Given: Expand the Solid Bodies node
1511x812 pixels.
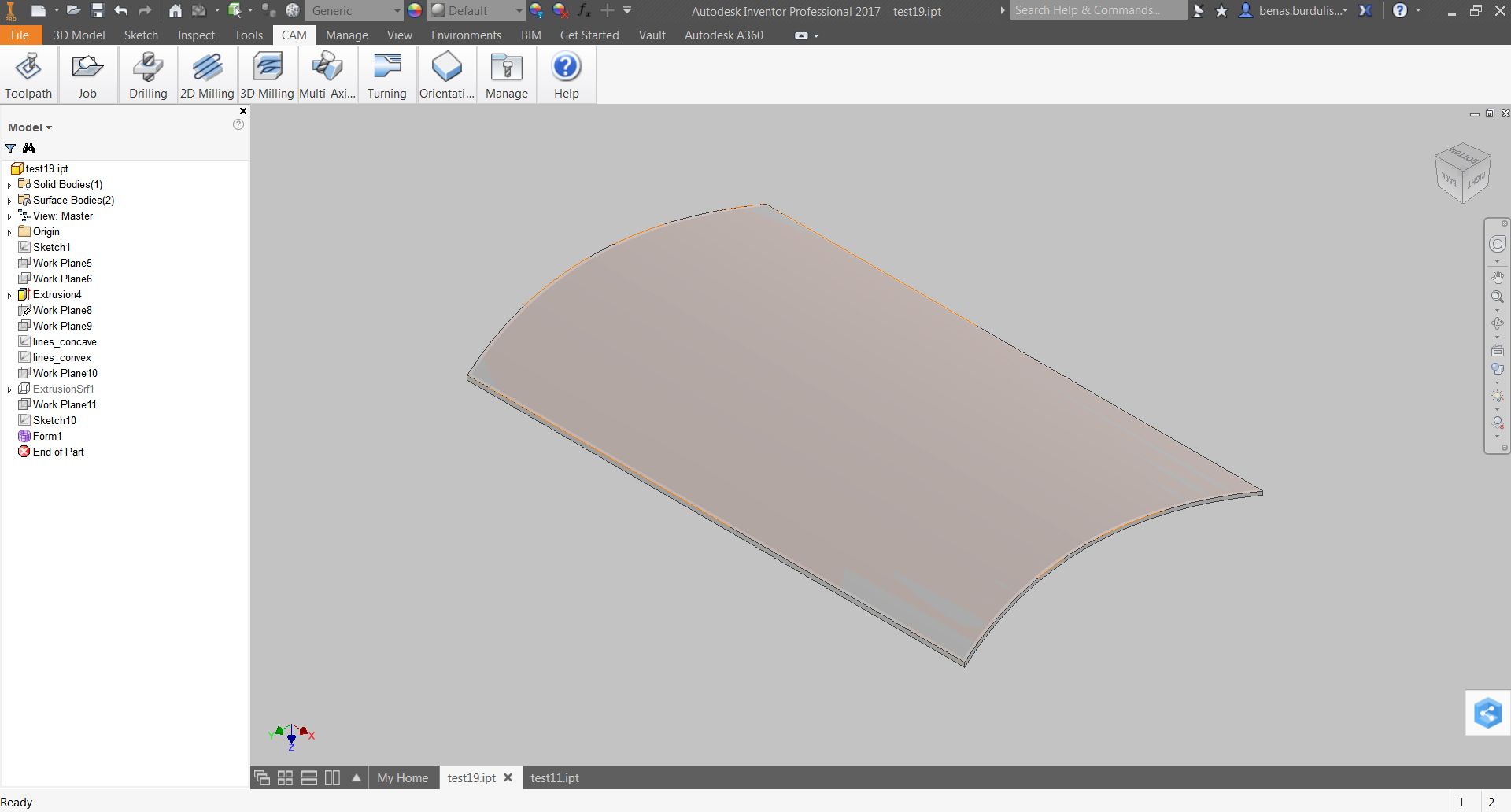Looking at the screenshot, I should [x=9, y=184].
